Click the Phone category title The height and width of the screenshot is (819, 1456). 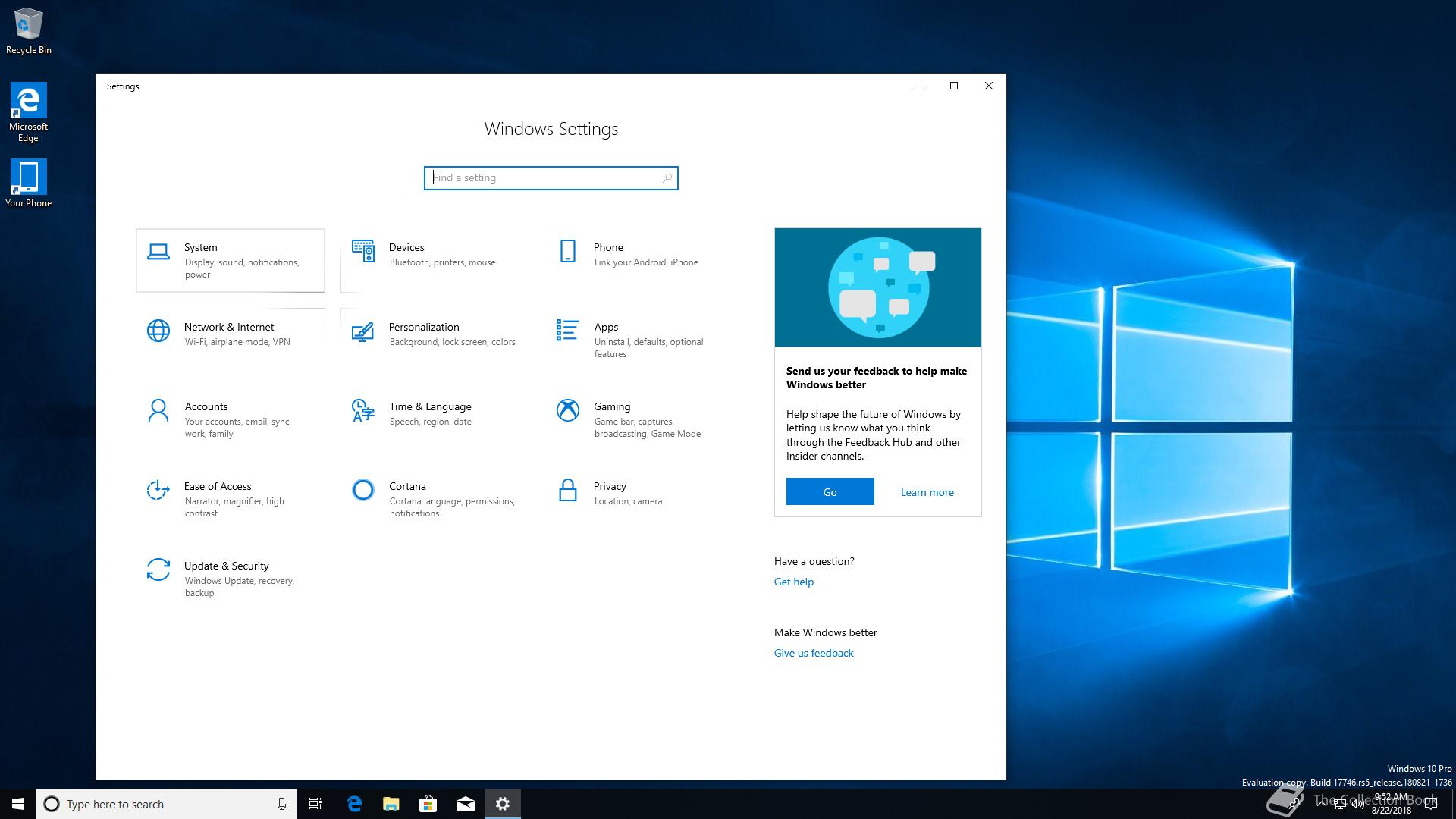click(608, 247)
